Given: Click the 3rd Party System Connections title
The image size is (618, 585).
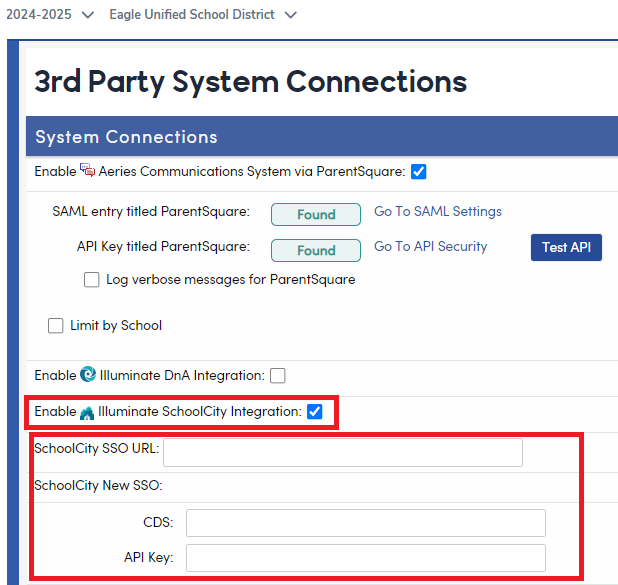Looking at the screenshot, I should coord(250,82).
